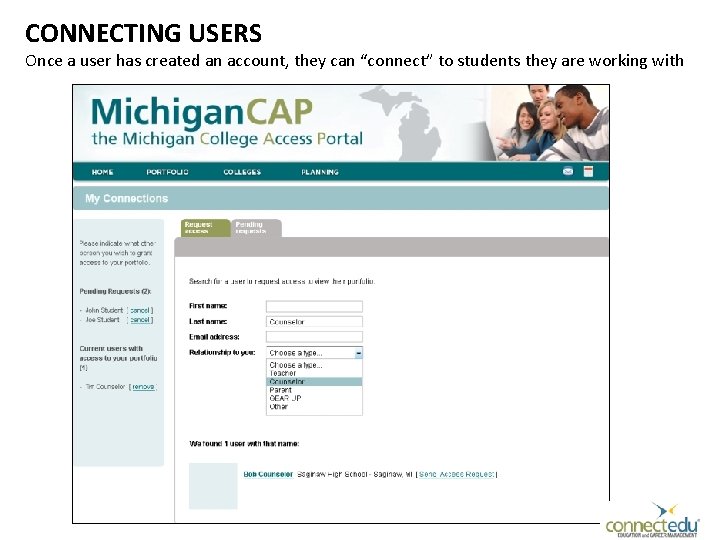Click the Last name field containing Counselor

coord(314,322)
